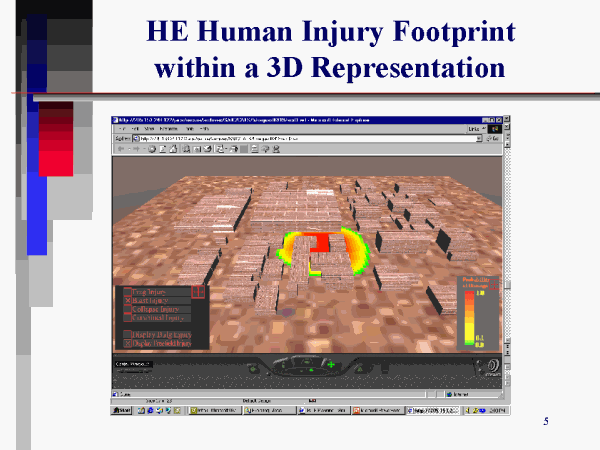
Task: Open the File menu
Action: point(122,129)
